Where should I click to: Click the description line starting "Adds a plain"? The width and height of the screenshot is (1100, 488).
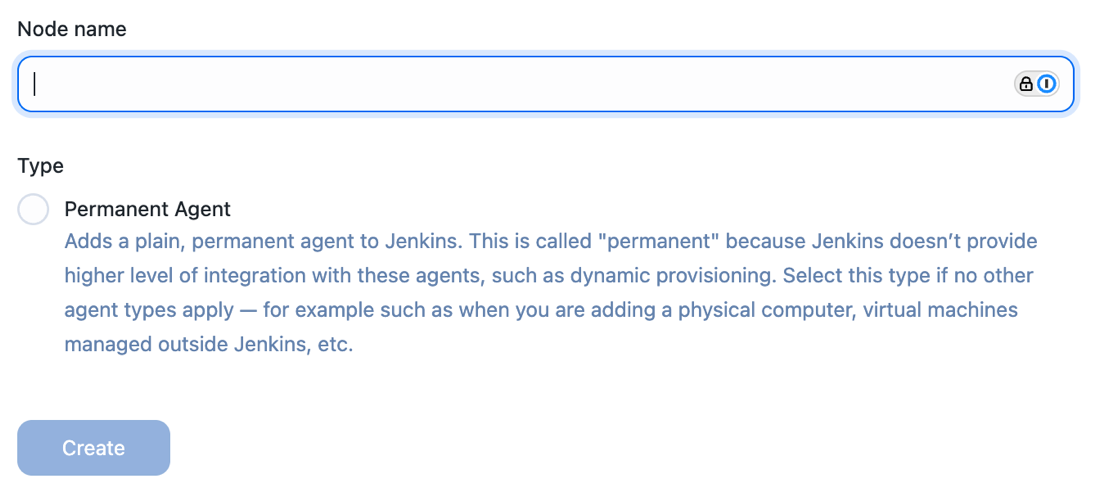coord(551,241)
